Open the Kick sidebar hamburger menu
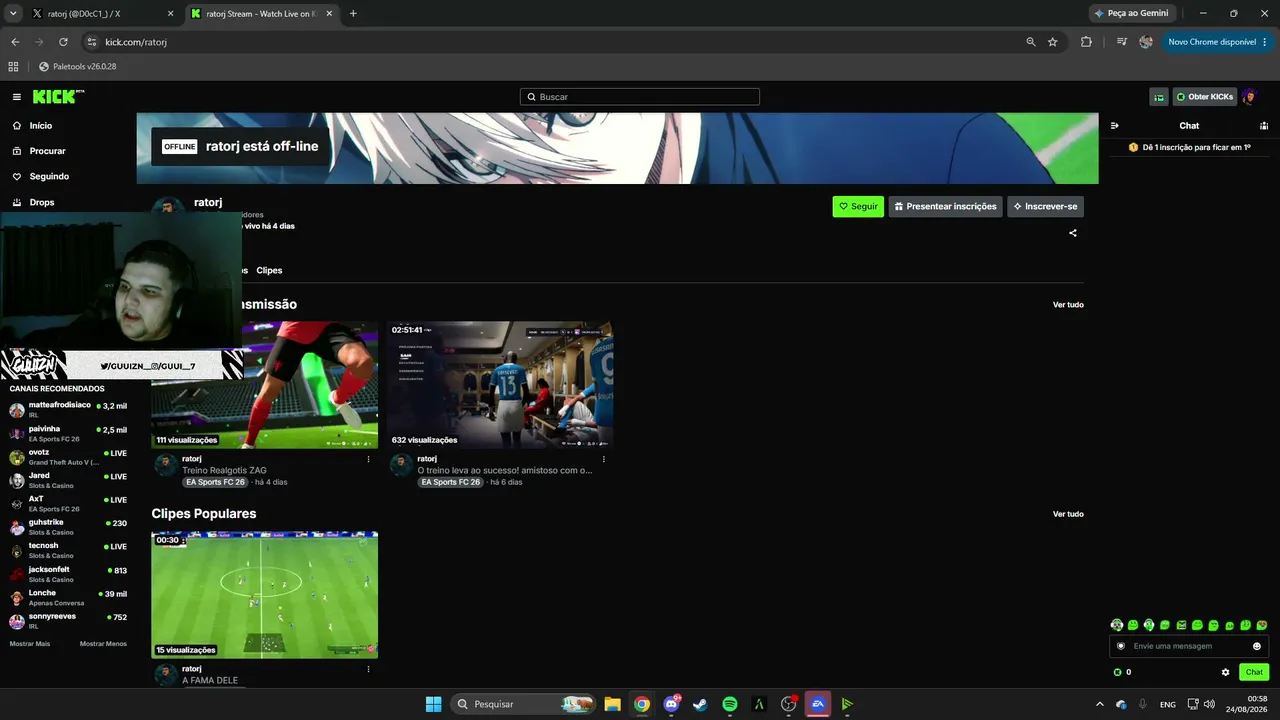Screen dimensions: 1280x720 [x=17, y=97]
